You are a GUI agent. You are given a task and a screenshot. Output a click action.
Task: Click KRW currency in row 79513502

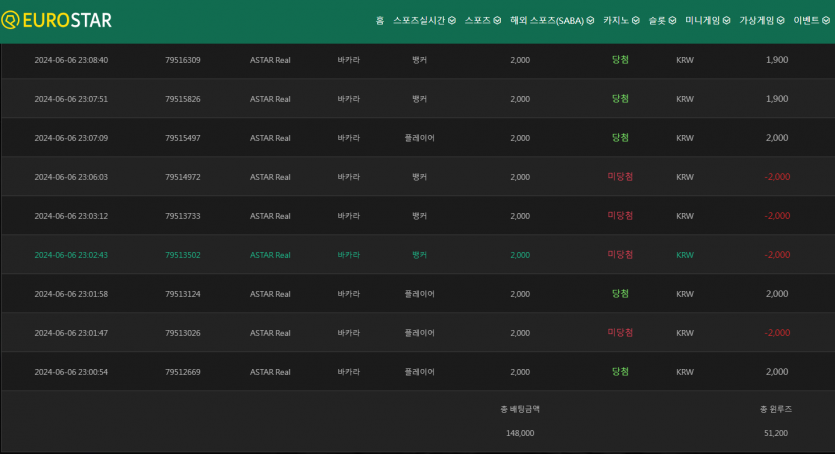tap(685, 255)
